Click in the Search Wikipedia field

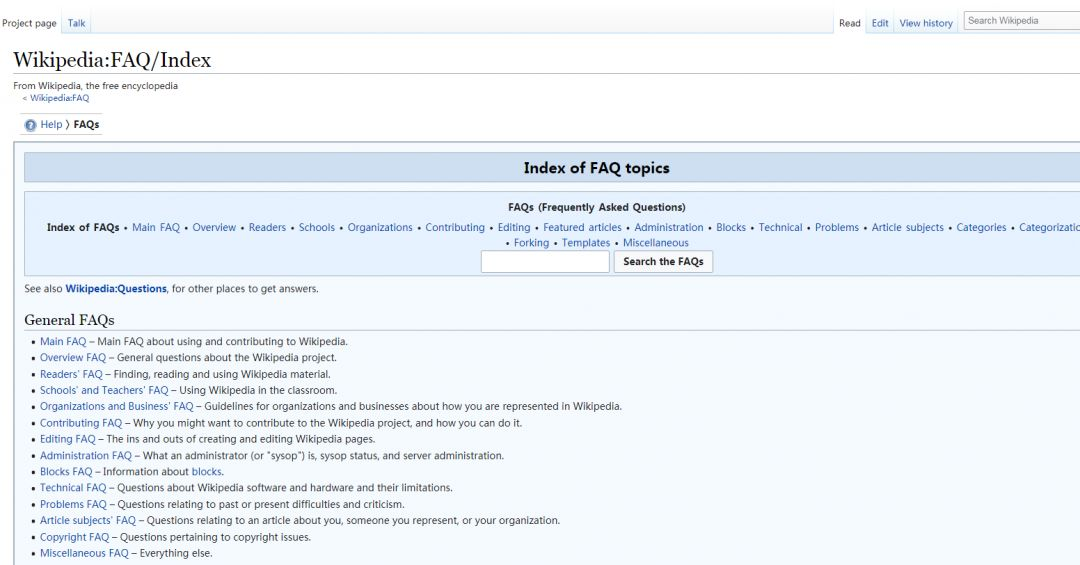tap(1022, 21)
